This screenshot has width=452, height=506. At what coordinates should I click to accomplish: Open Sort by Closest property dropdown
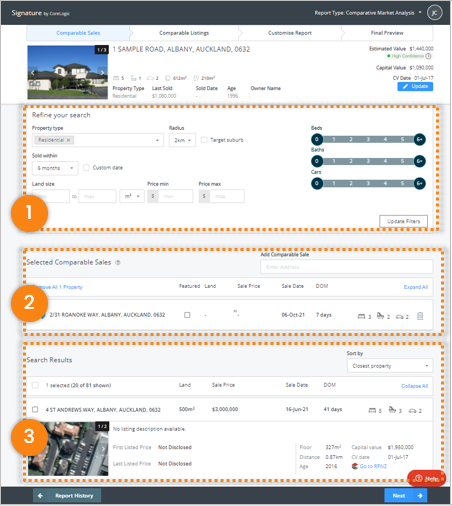coord(390,366)
